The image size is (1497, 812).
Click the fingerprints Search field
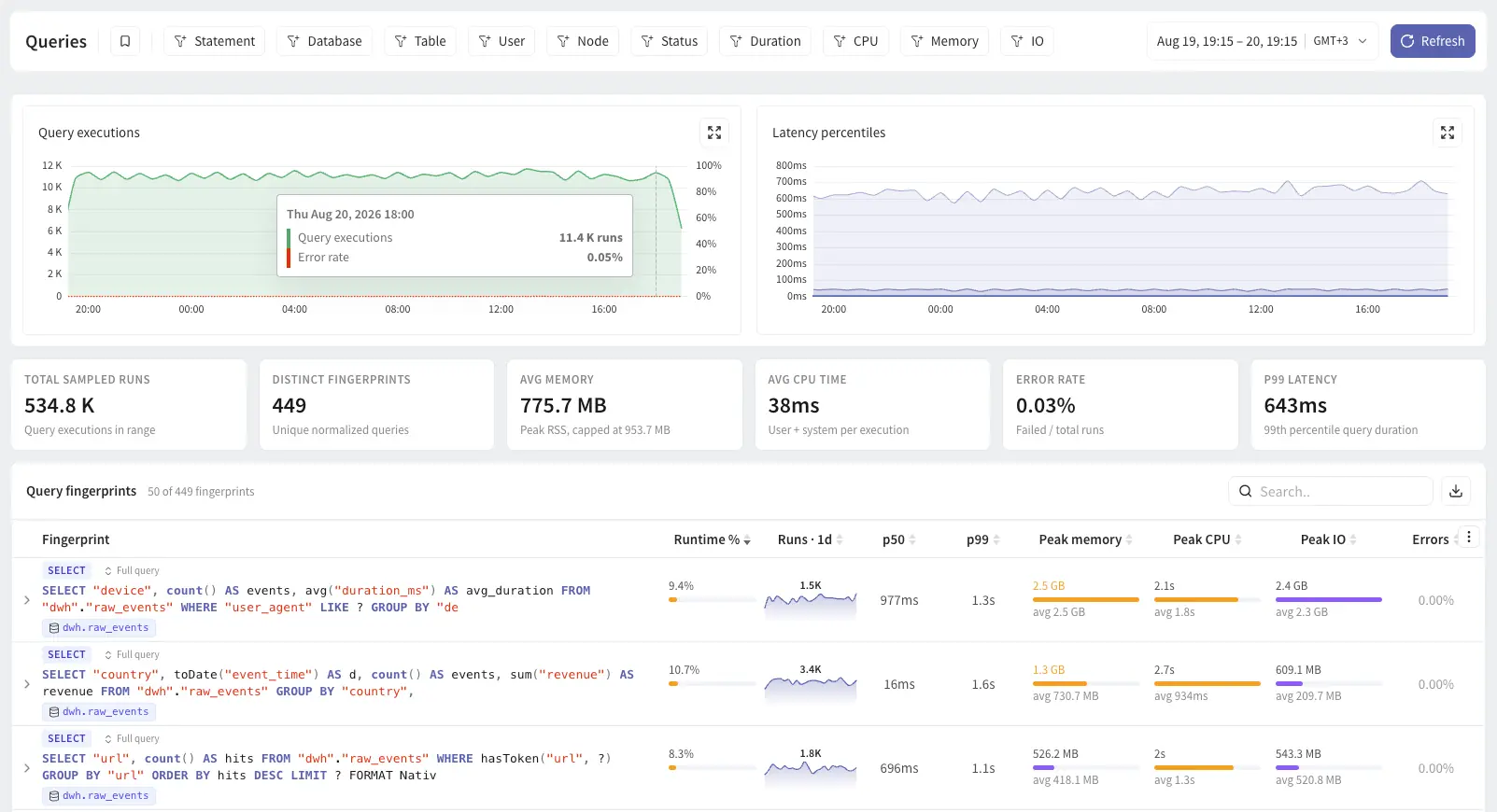point(1331,491)
